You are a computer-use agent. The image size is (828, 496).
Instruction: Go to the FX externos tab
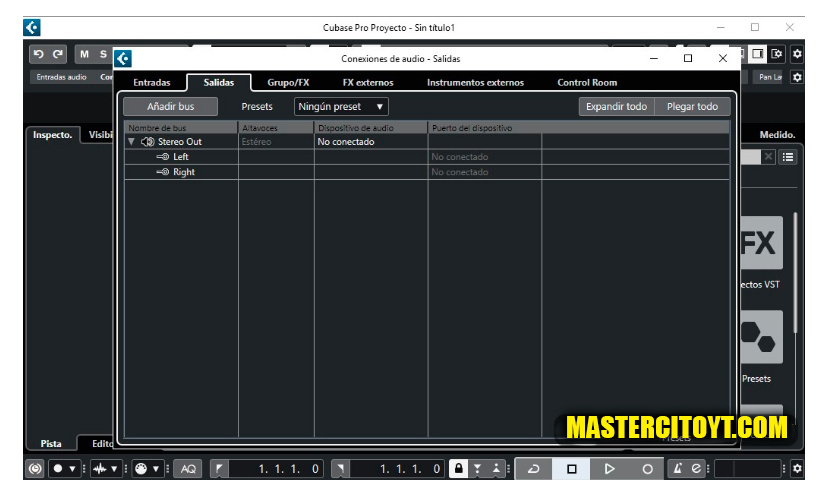click(x=368, y=82)
